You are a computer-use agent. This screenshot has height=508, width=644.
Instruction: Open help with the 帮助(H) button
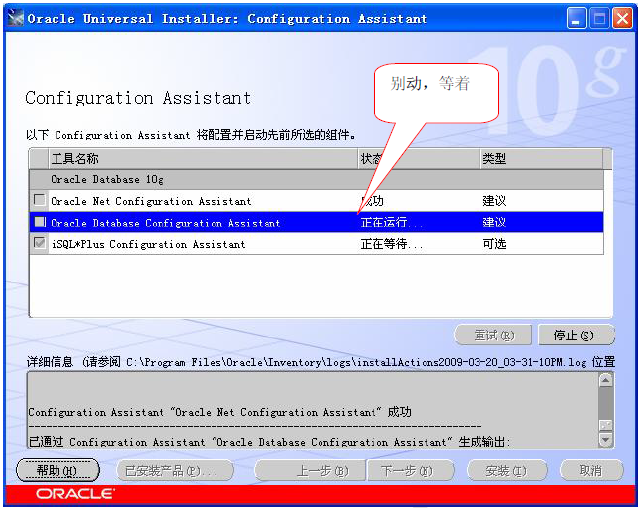[x=58, y=470]
